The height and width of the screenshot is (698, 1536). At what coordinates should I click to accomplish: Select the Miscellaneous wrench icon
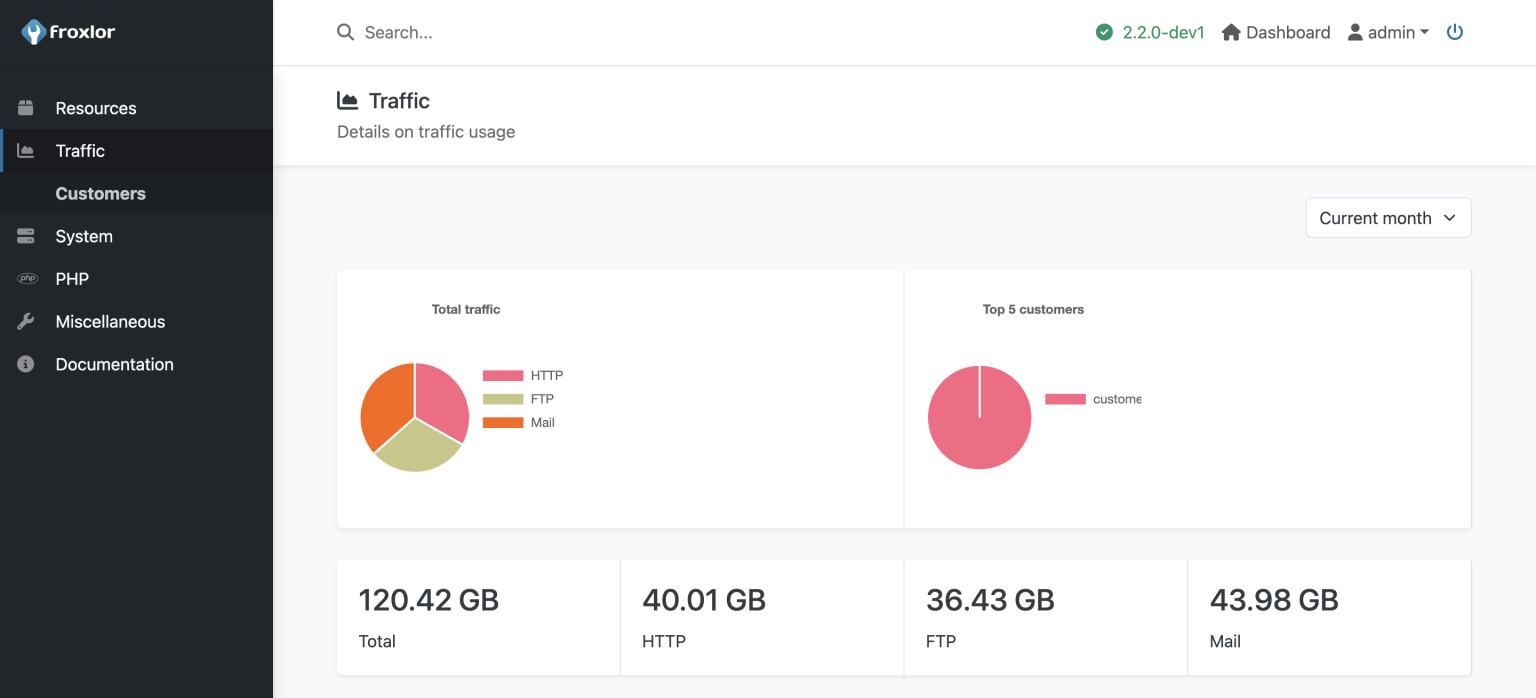pos(25,321)
